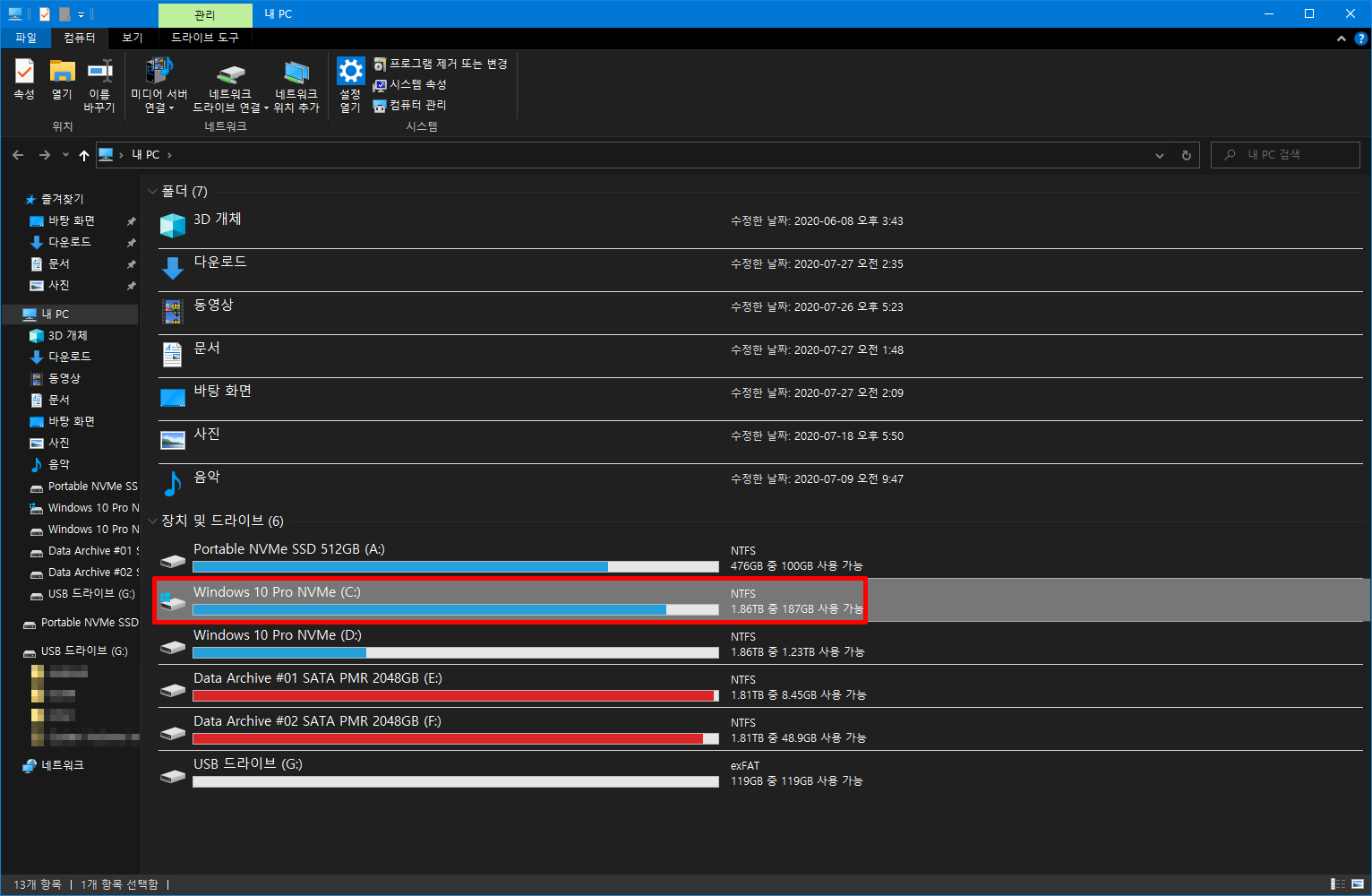Open 컴퓨터 관리
This screenshot has height=896, width=1372.
[x=410, y=105]
